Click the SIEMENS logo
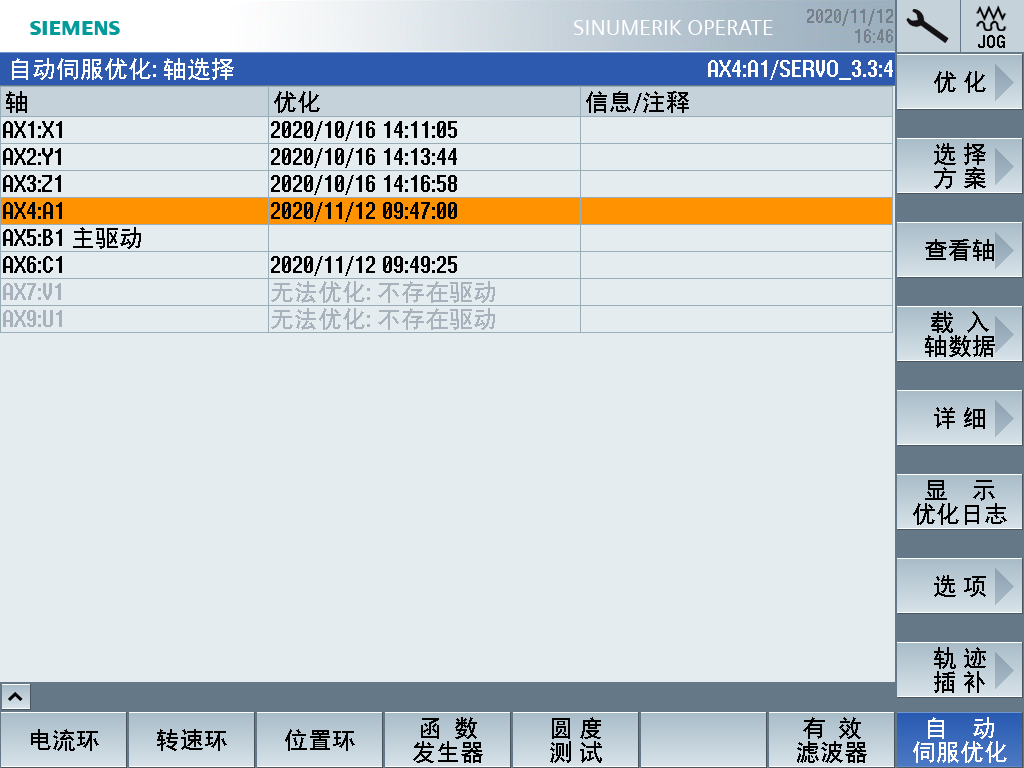This screenshot has height=768, width=1024. click(x=75, y=27)
